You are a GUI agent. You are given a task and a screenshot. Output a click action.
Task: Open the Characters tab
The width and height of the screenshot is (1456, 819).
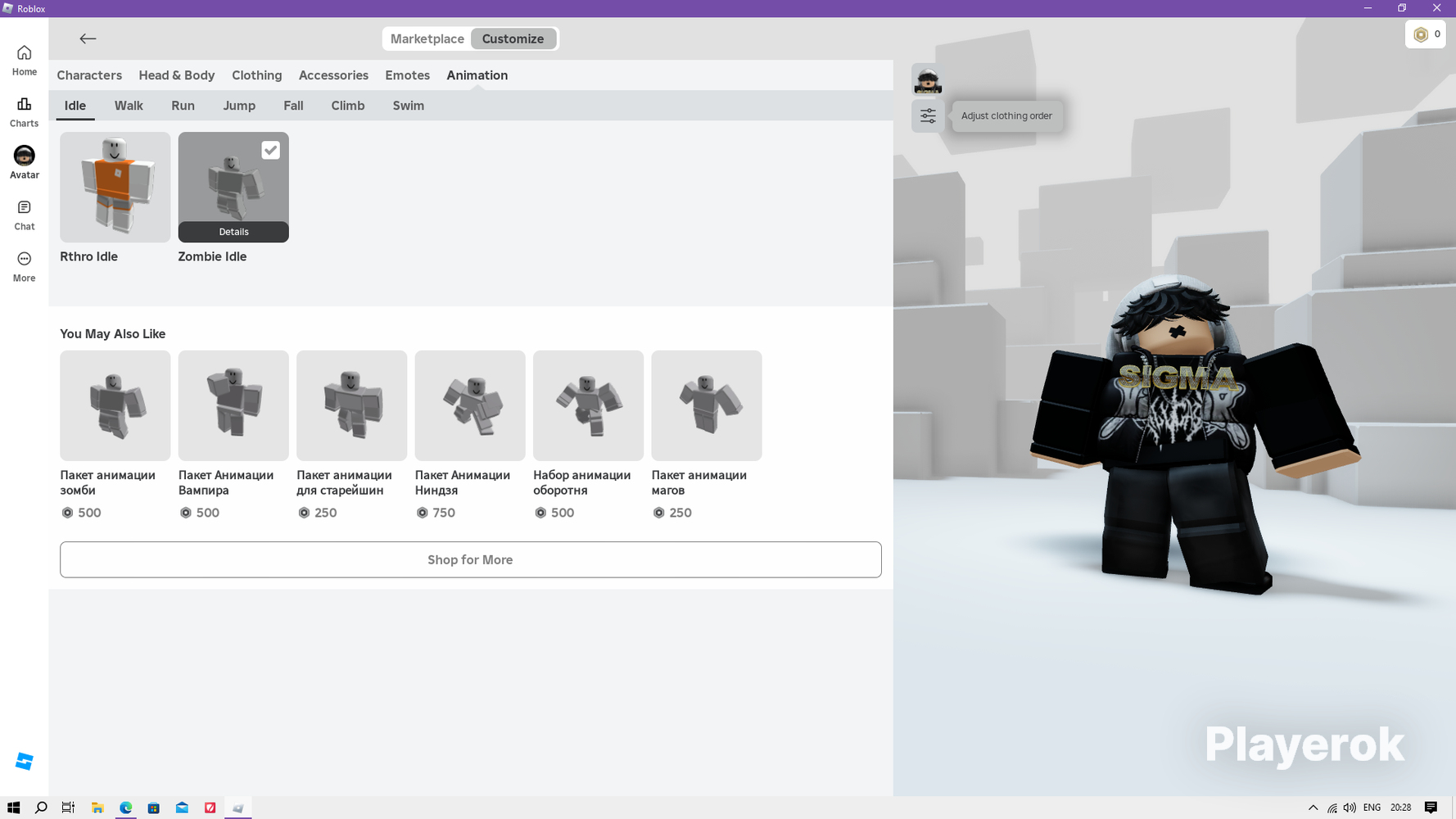89,75
